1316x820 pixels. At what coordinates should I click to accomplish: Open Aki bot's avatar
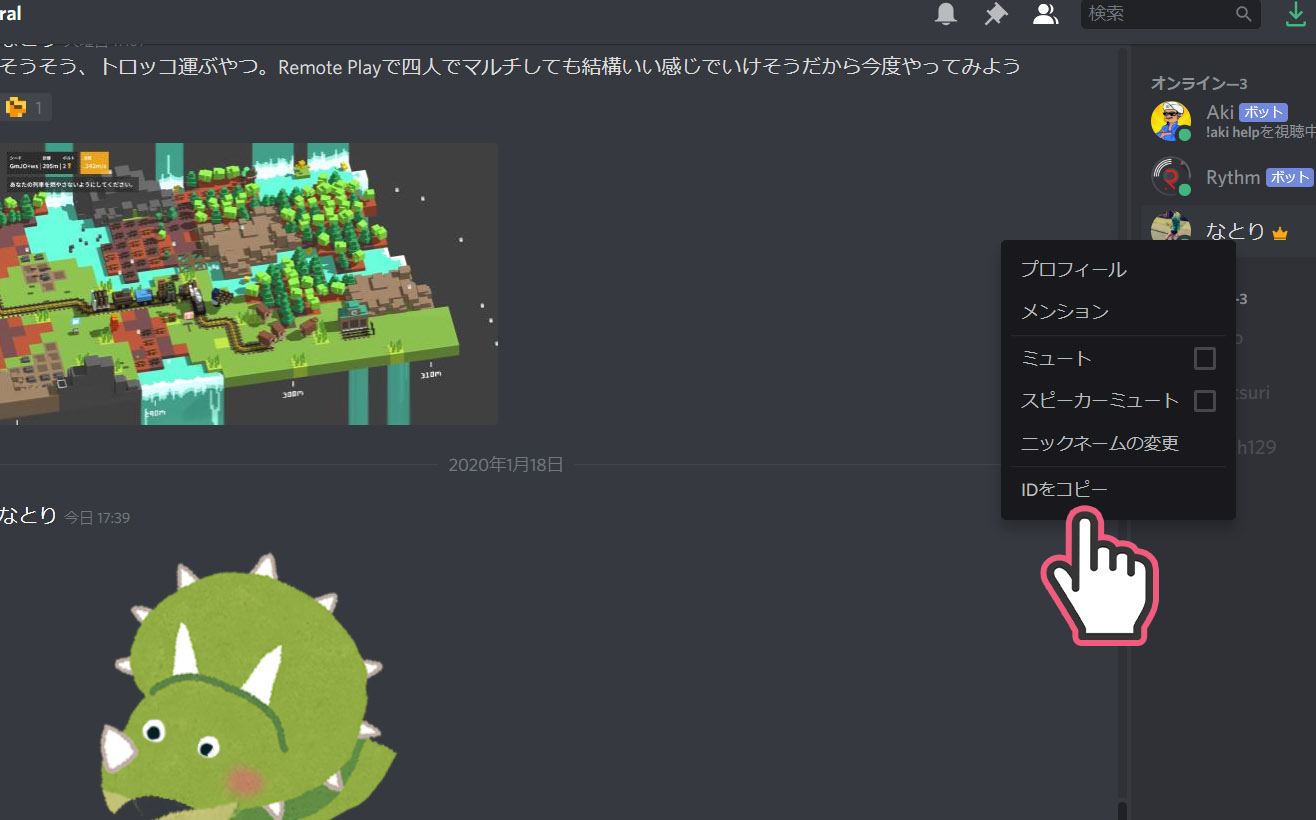1171,121
